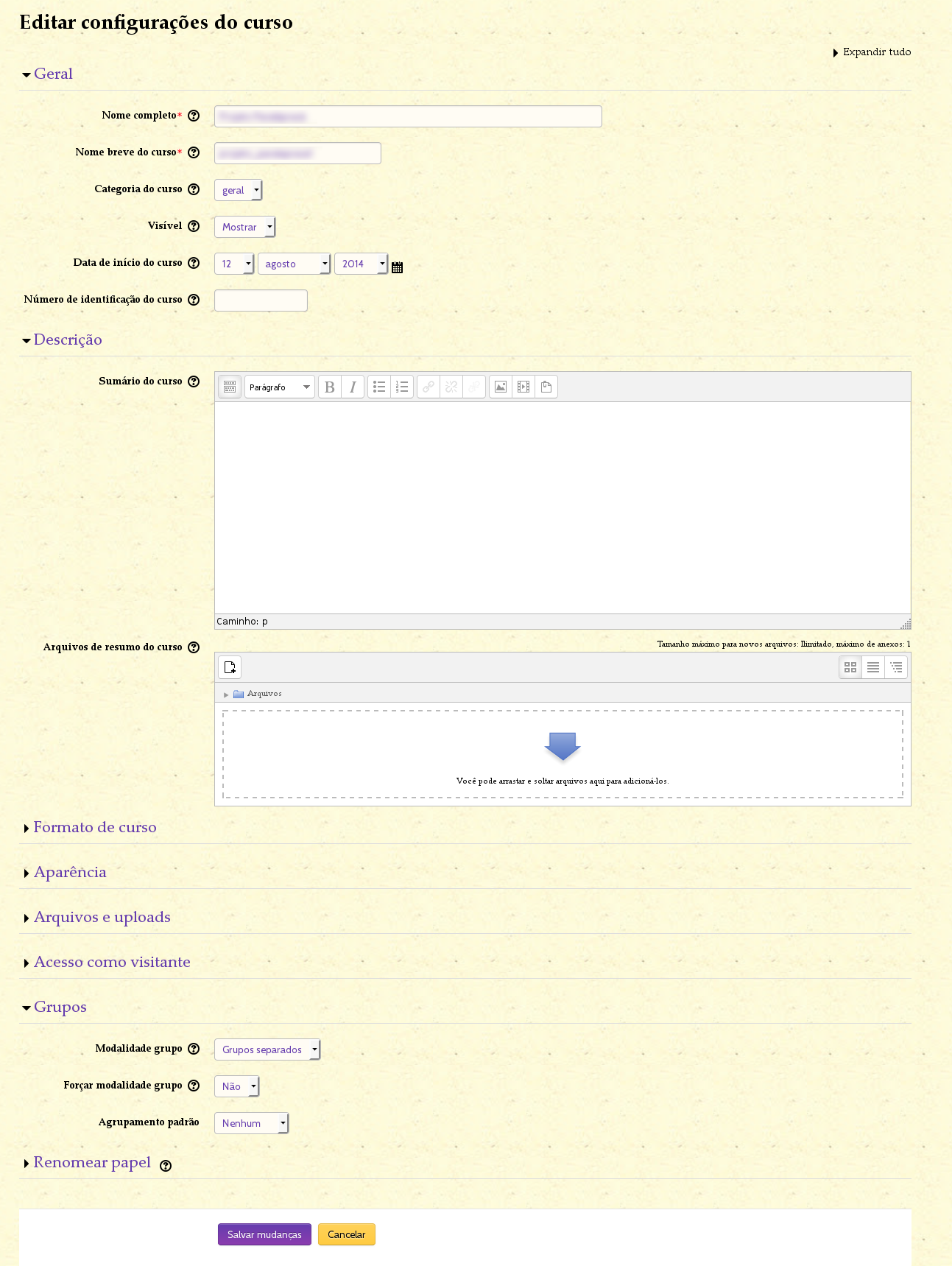
Task: Add a file to course summary files
Action: [230, 667]
